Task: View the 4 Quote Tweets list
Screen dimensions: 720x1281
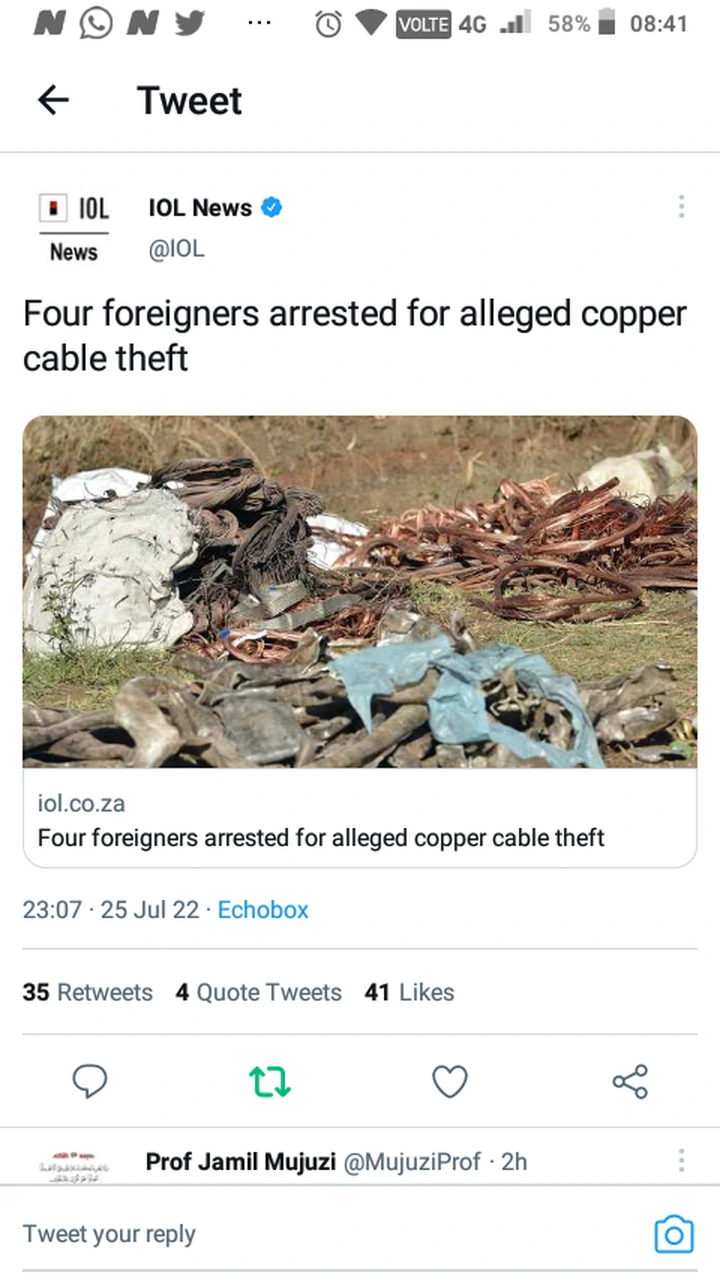Action: (x=258, y=992)
